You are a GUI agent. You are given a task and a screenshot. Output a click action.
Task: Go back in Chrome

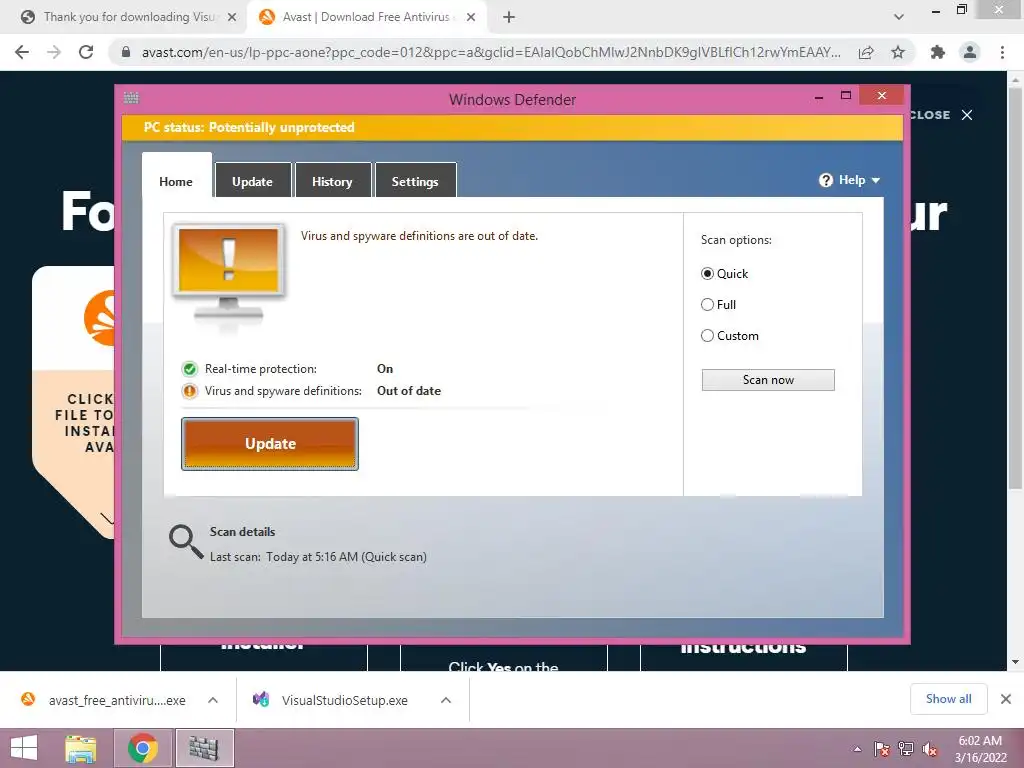click(22, 52)
